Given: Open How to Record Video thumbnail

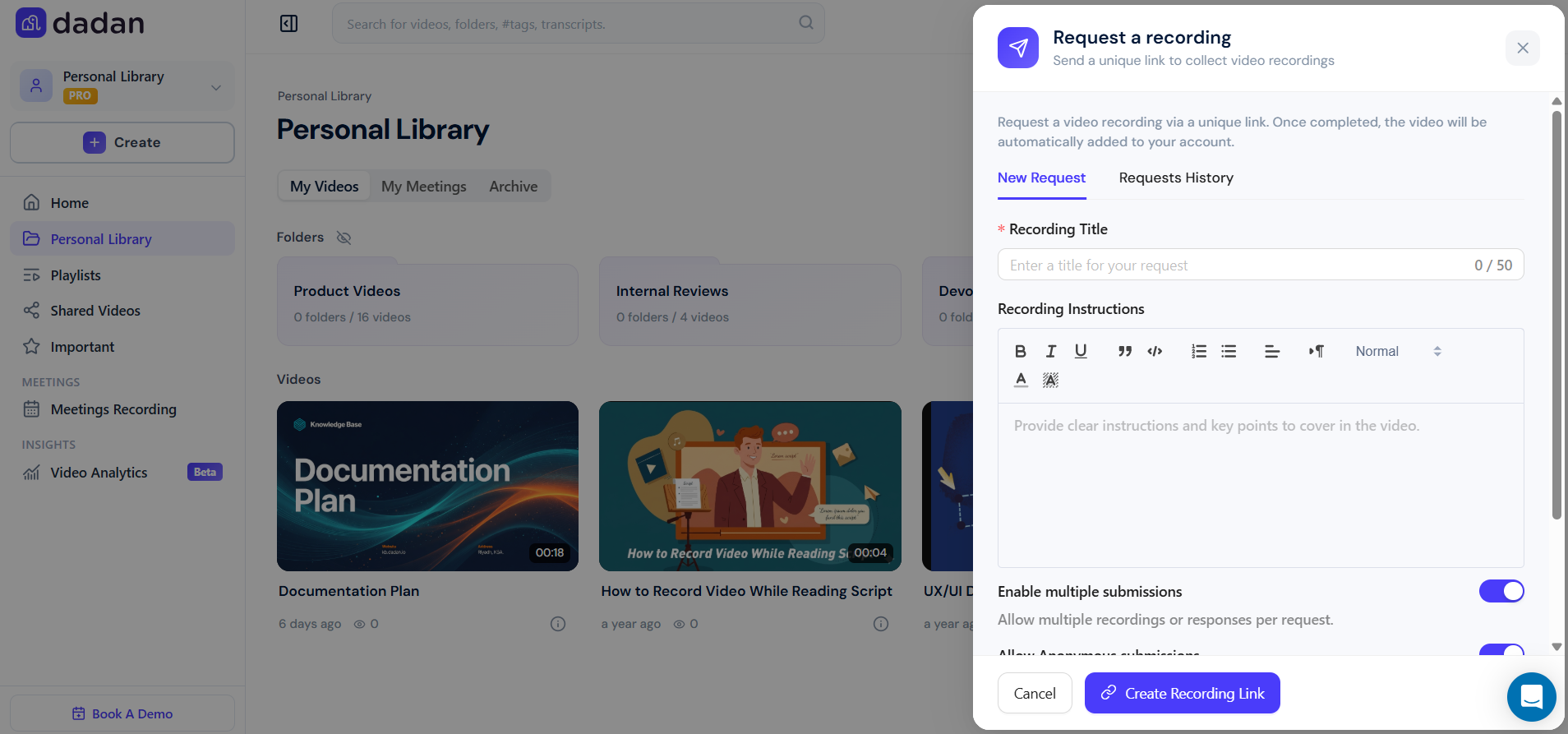Looking at the screenshot, I should point(750,486).
